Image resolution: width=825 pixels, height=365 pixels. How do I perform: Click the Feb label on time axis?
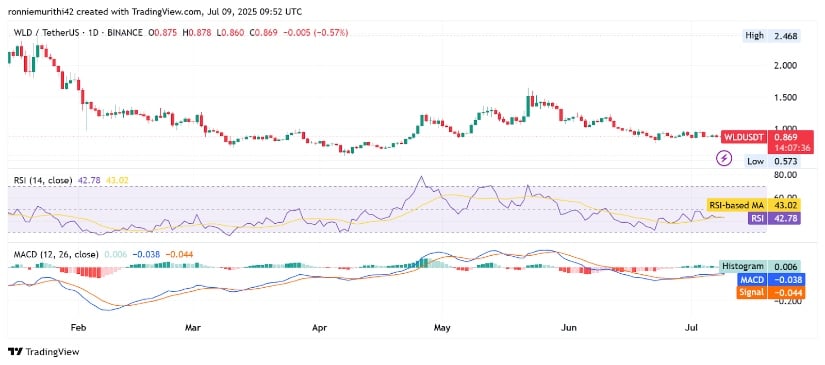[x=78, y=328]
